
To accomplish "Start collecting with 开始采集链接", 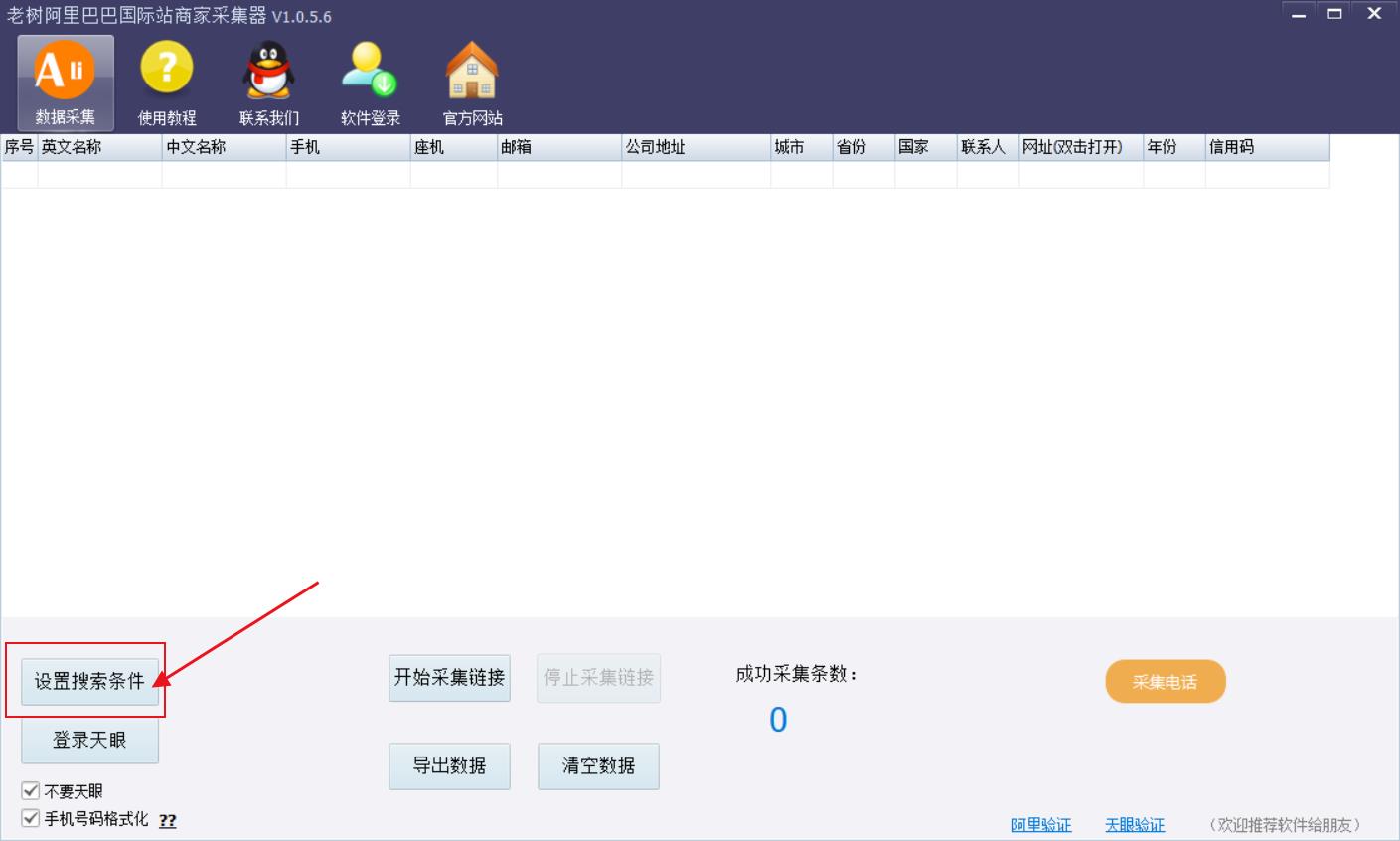I will tap(449, 678).
